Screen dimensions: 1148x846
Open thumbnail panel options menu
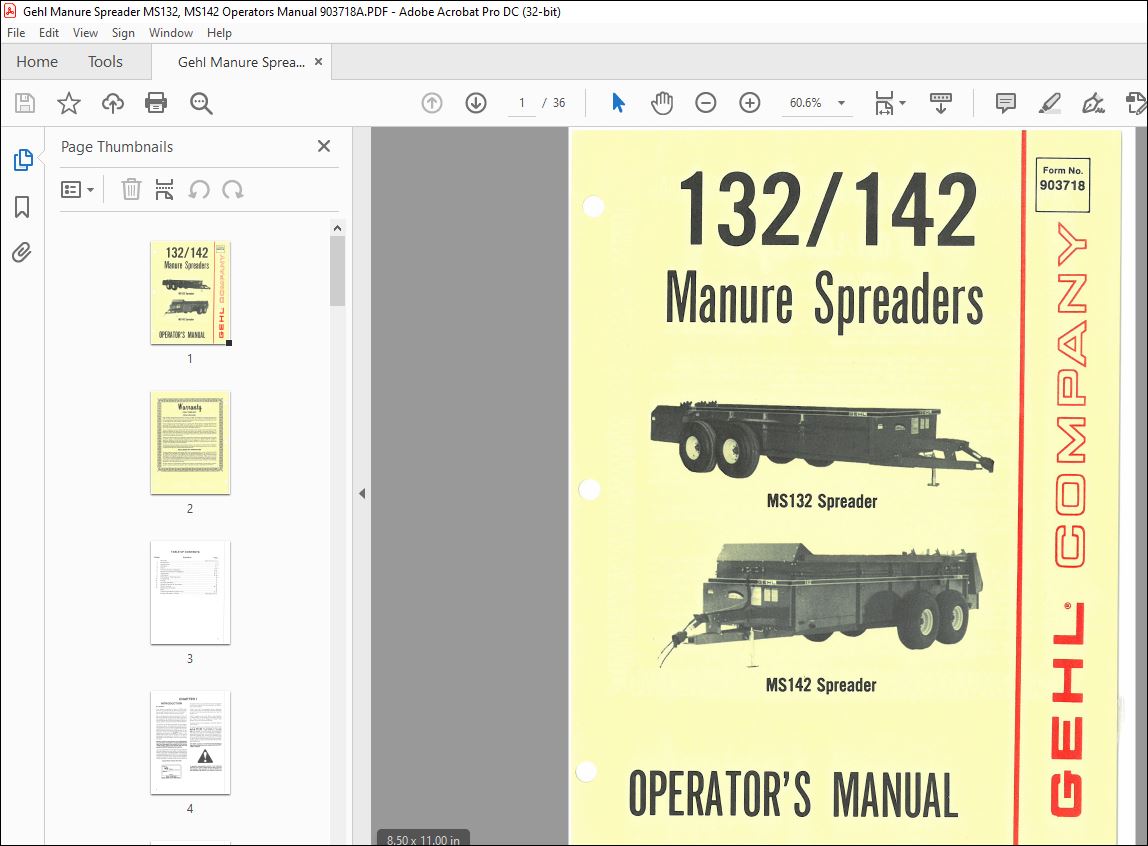click(77, 190)
